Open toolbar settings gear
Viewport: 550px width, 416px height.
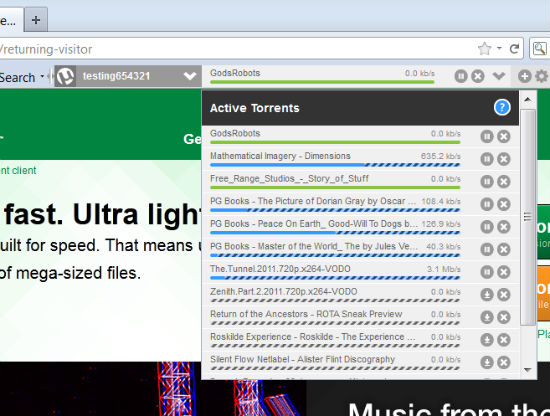tap(542, 76)
